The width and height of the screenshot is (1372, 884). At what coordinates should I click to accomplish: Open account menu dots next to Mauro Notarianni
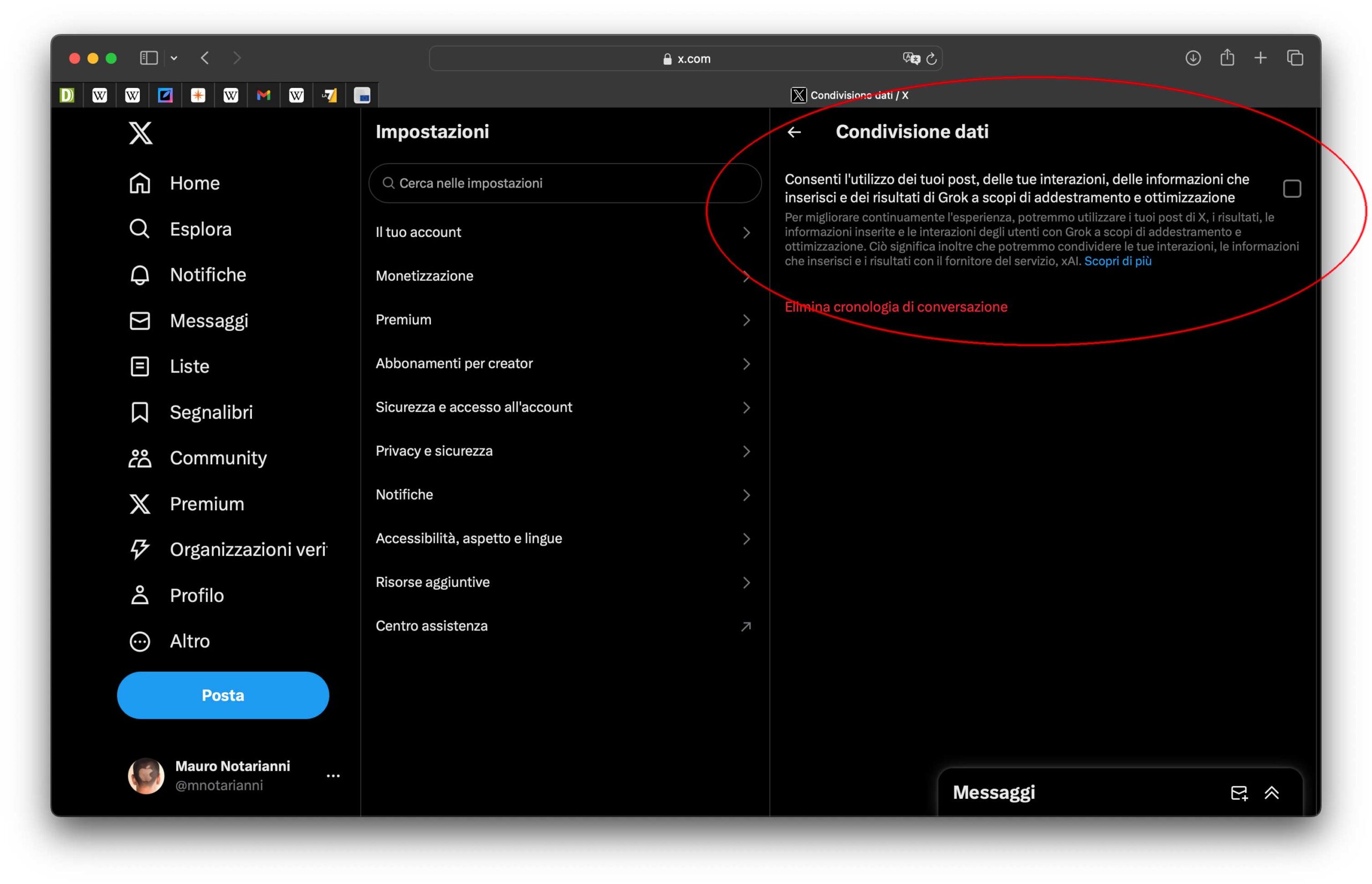(333, 776)
